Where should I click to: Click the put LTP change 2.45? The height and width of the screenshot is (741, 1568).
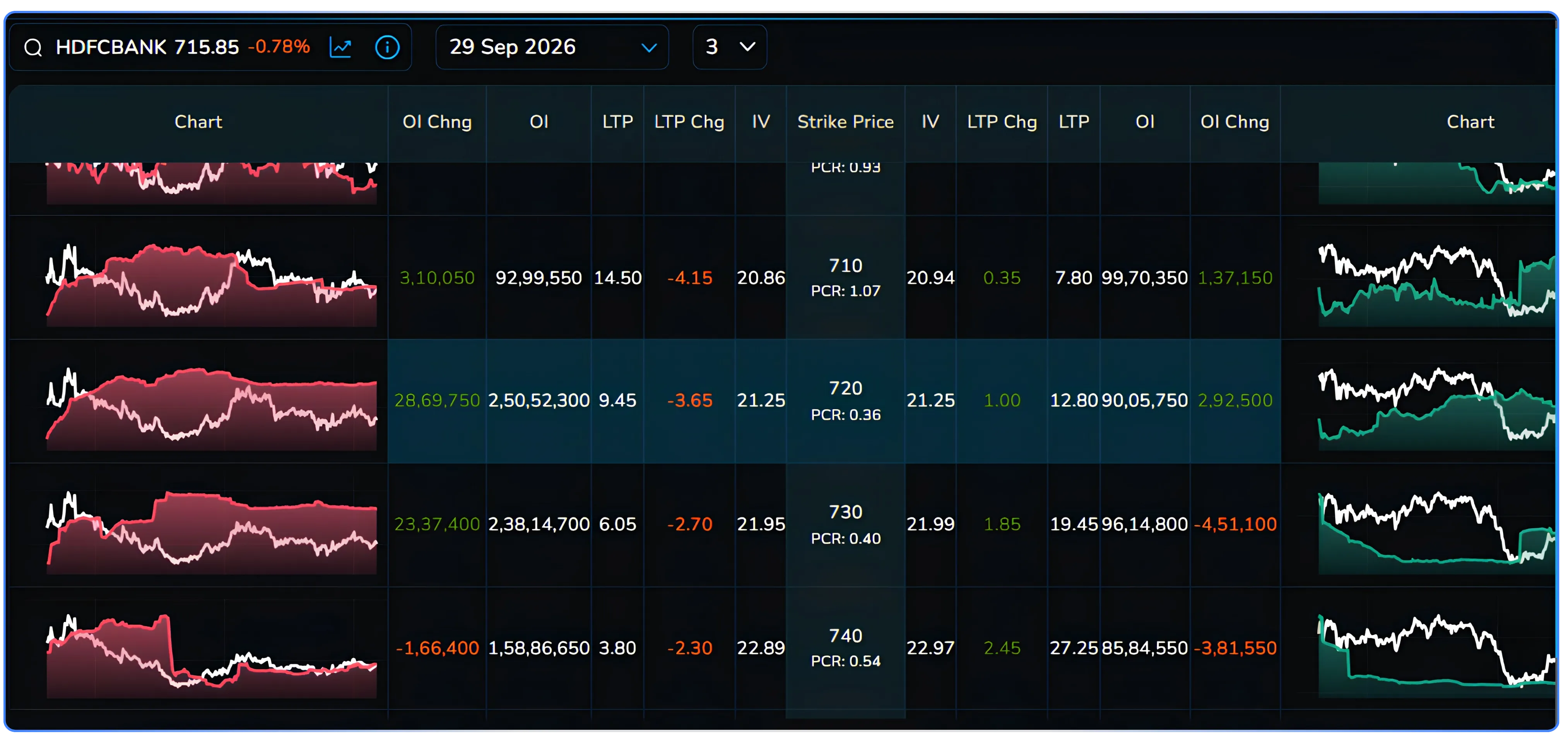click(1002, 649)
